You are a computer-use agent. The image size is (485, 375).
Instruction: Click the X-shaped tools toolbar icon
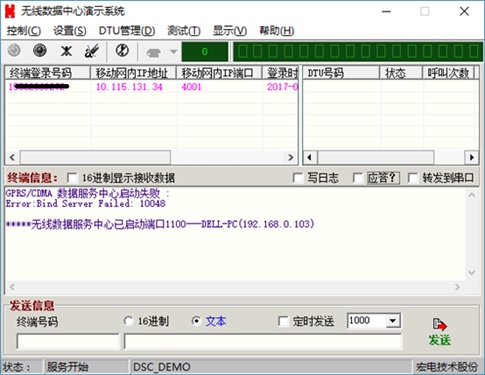(66, 51)
